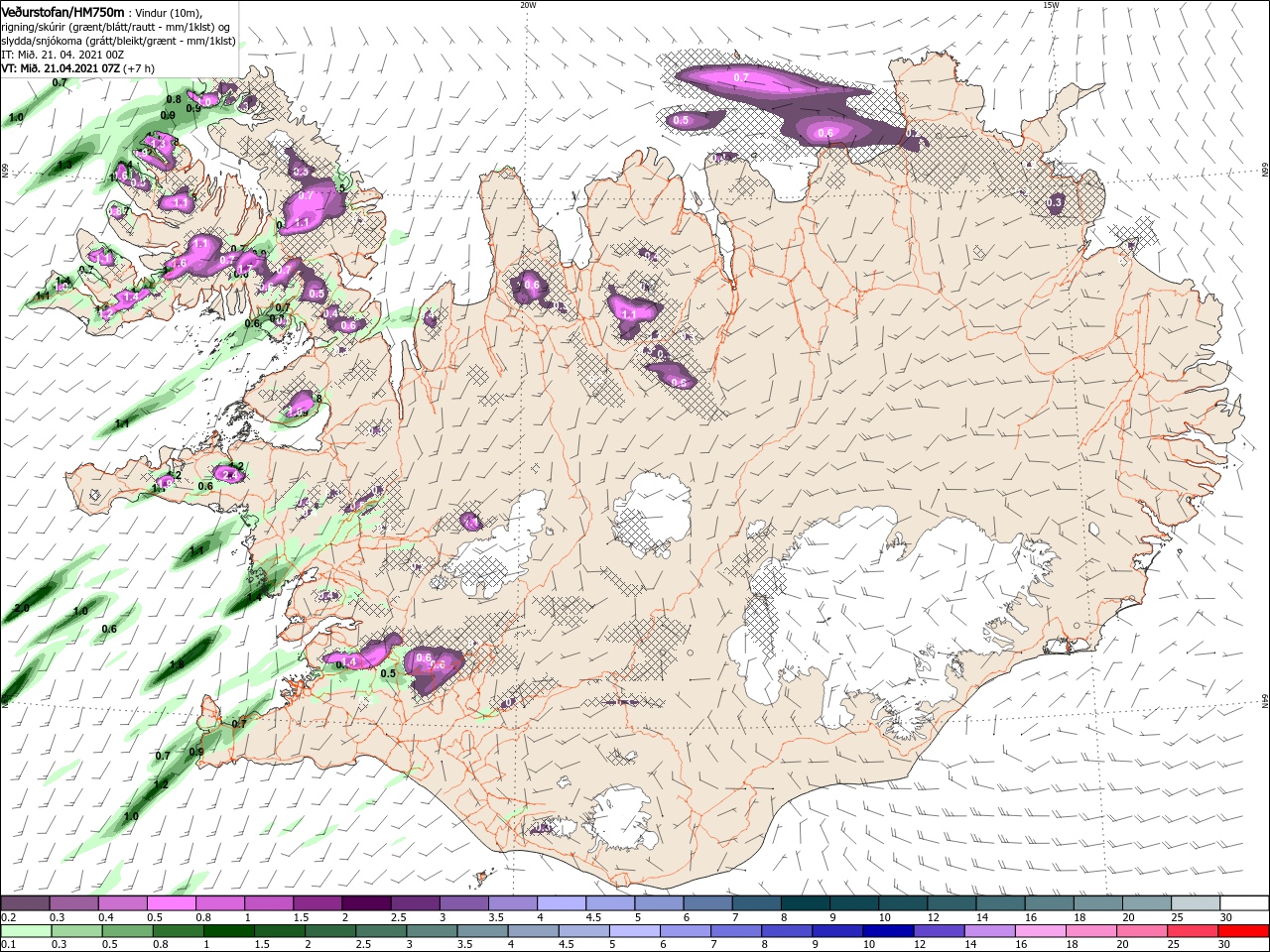
Task: Pick the pale green swatch labeled 0.1 in the lower legend
Action: tap(26, 931)
